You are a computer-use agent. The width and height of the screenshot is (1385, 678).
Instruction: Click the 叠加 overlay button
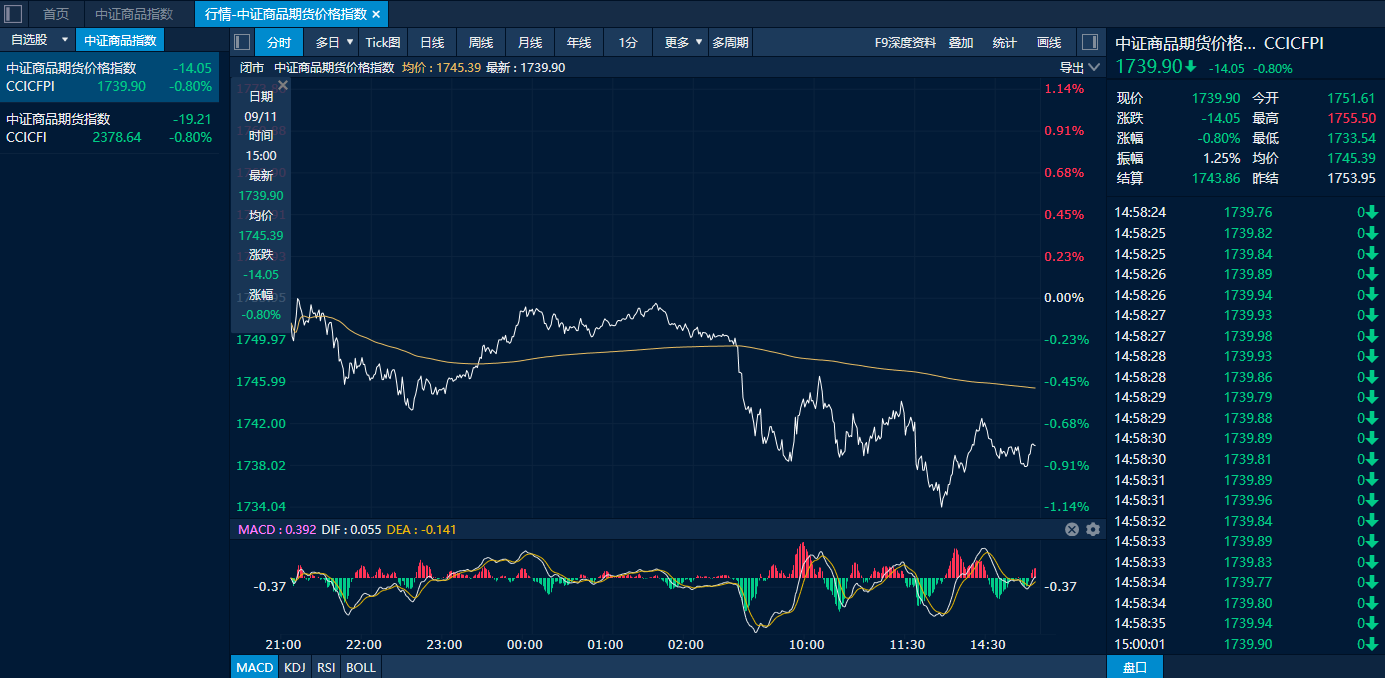tap(961, 42)
